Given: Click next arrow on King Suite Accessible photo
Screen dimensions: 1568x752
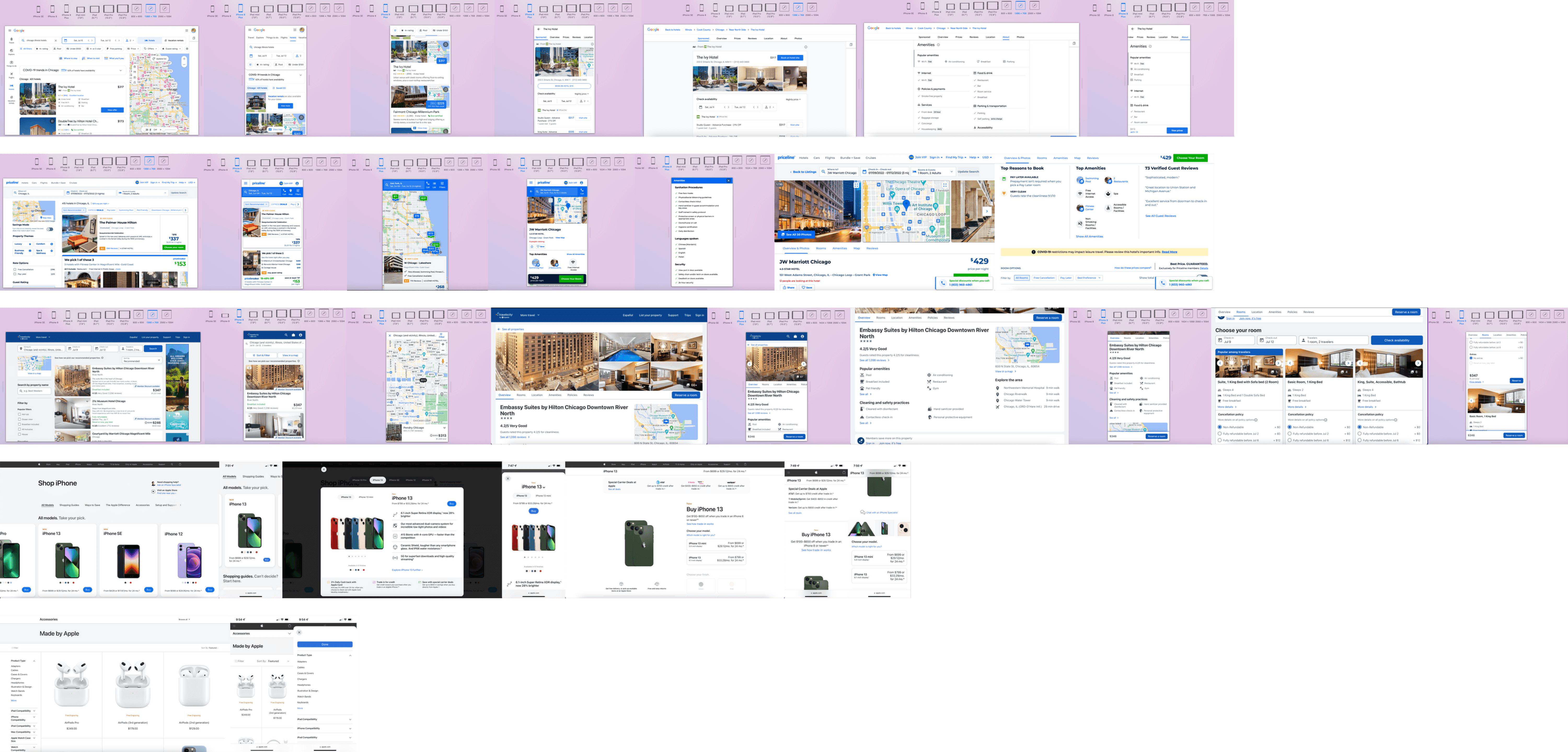Looking at the screenshot, I should coord(1418,363).
